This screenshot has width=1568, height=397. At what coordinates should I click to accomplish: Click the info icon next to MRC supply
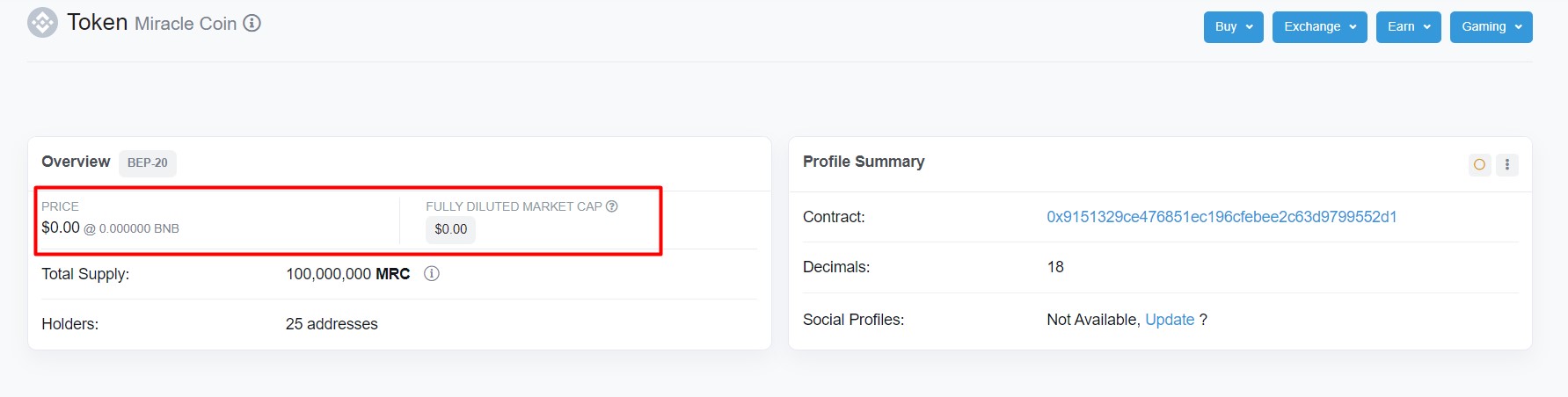click(x=432, y=274)
